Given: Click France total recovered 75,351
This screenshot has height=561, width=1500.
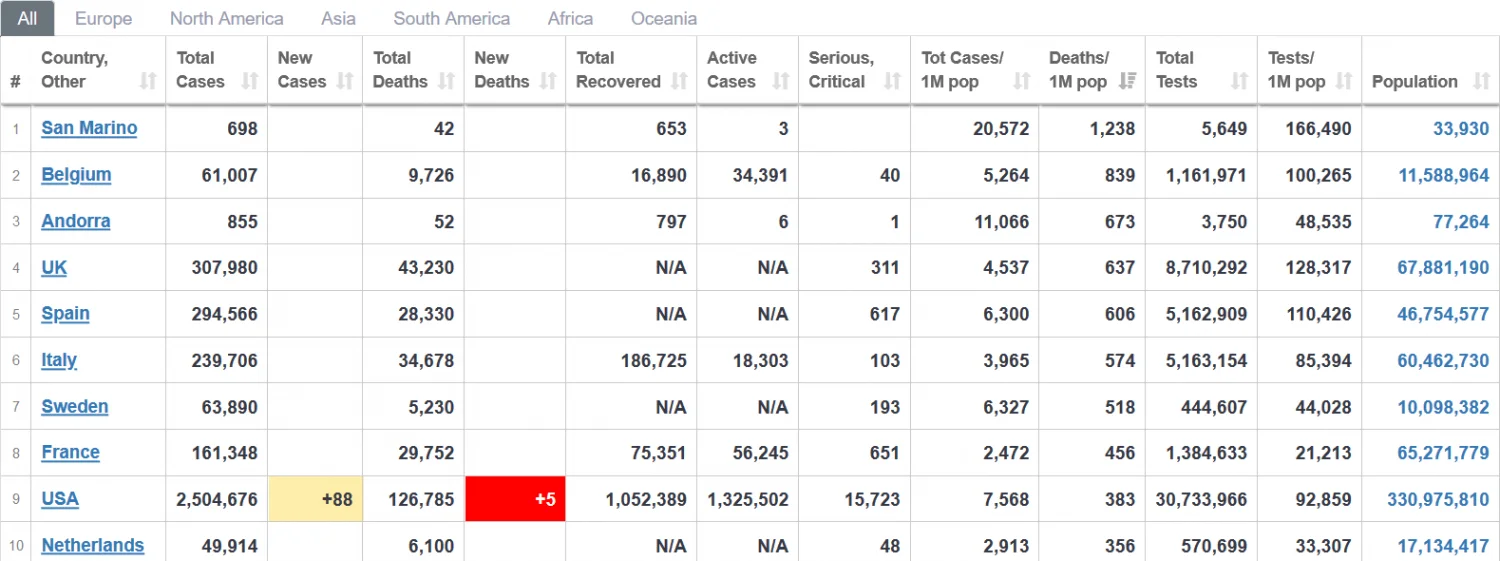Looking at the screenshot, I should point(659,452).
